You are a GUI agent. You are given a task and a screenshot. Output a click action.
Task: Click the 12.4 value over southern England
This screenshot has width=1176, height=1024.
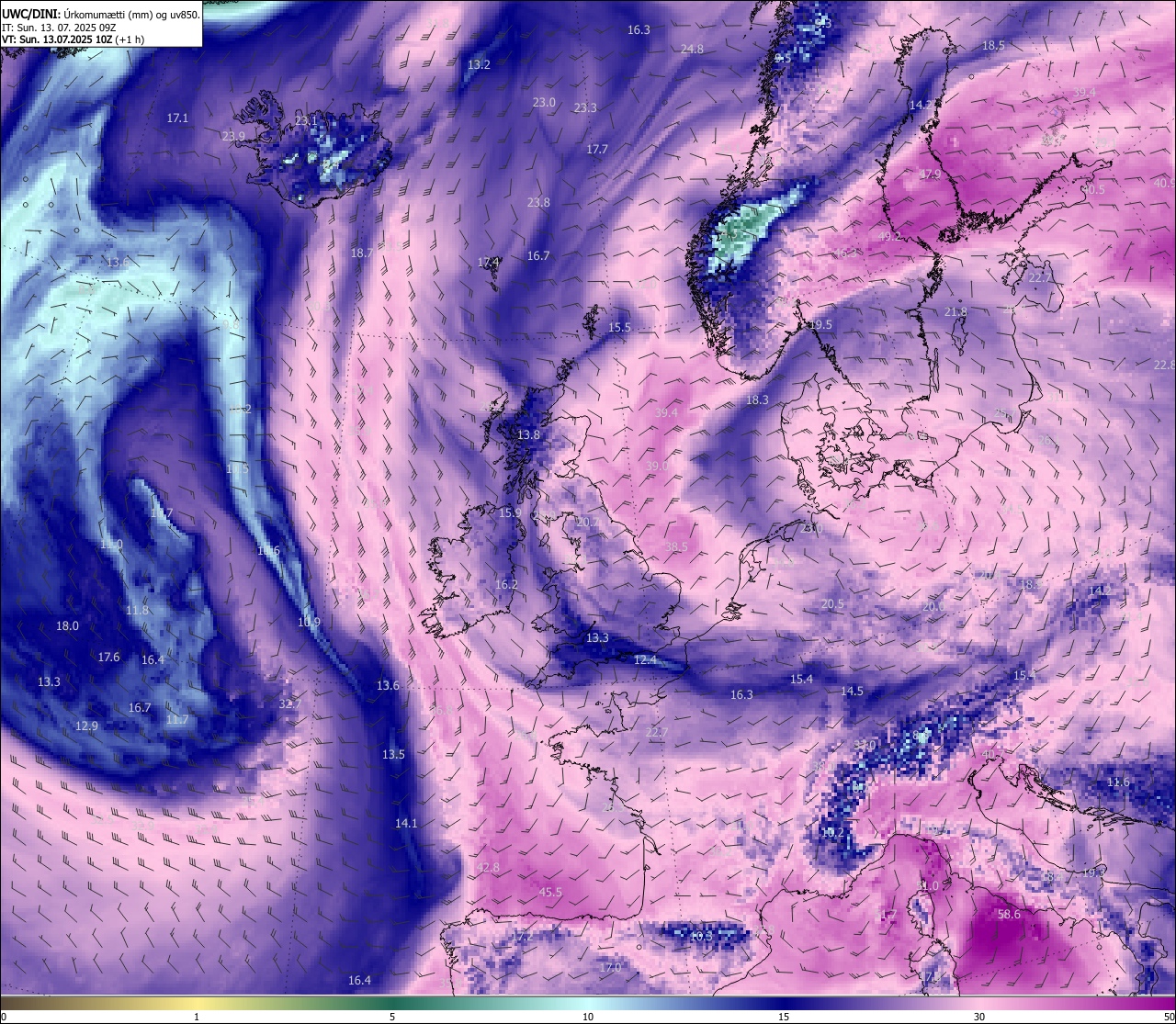pyautogui.click(x=646, y=659)
